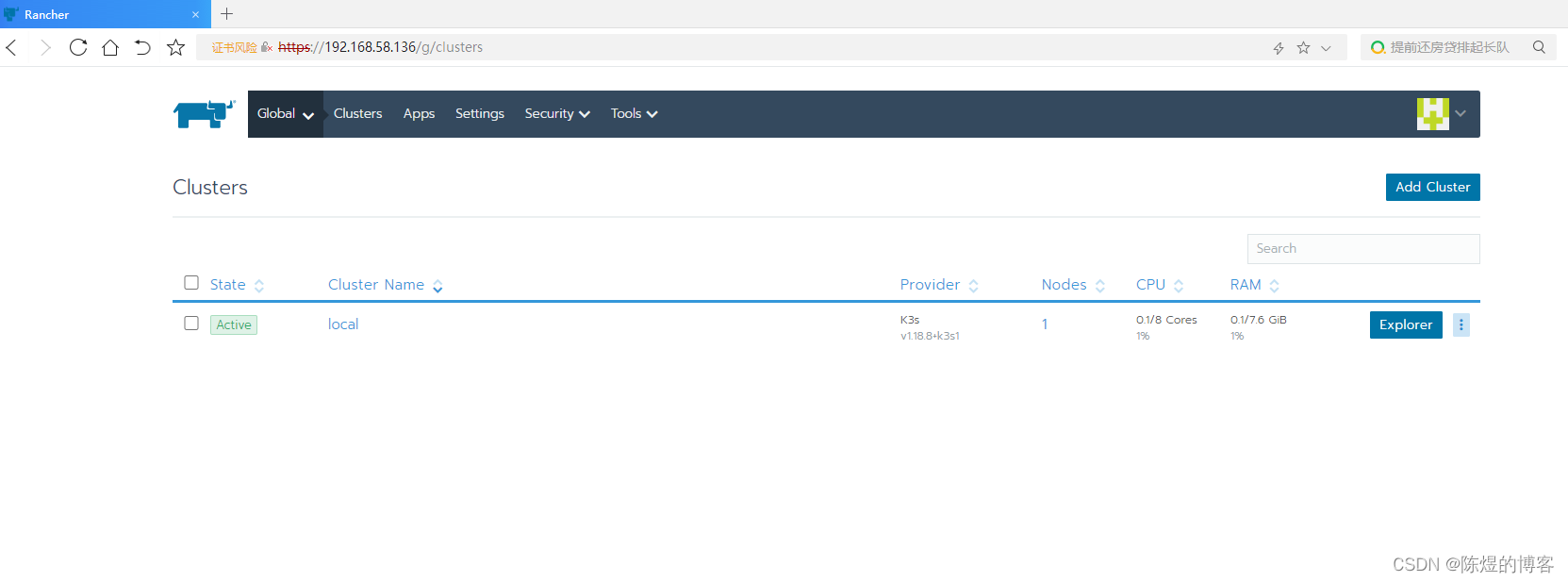The image size is (1568, 582).
Task: Focus the cluster Search field
Action: (1363, 249)
